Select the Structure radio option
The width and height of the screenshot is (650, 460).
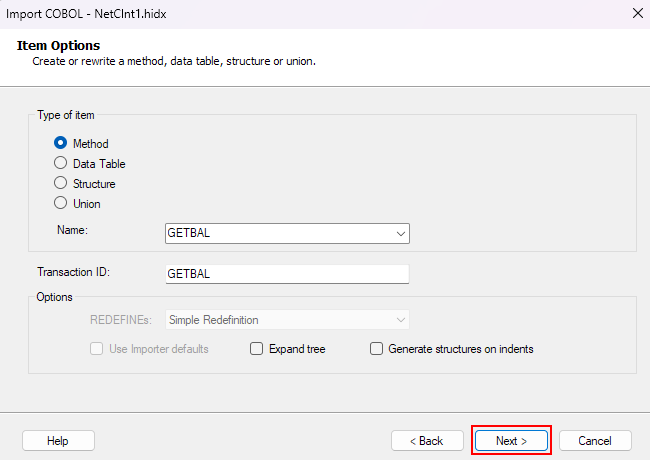[60, 184]
